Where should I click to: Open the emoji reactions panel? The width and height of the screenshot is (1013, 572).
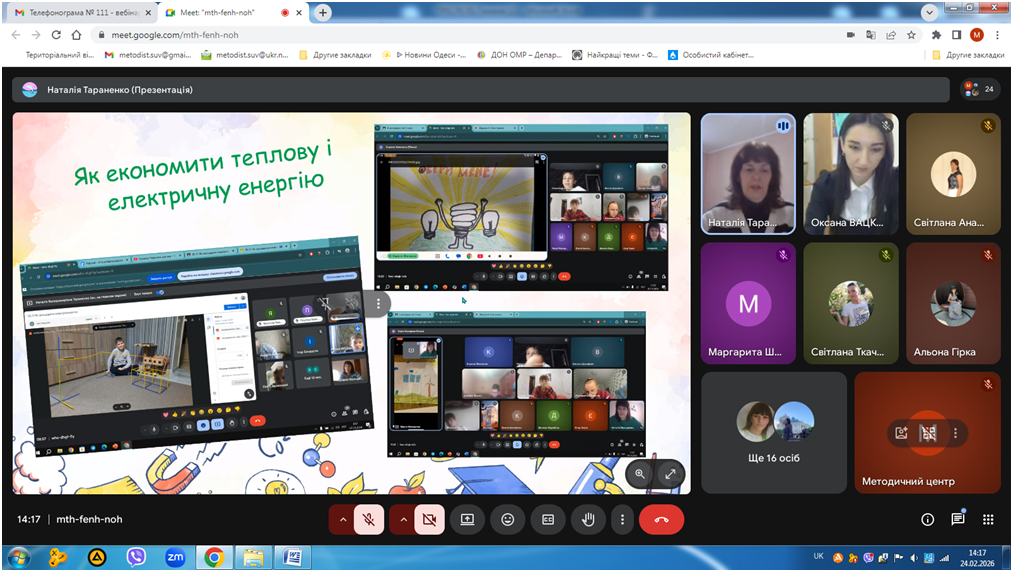coord(508,520)
